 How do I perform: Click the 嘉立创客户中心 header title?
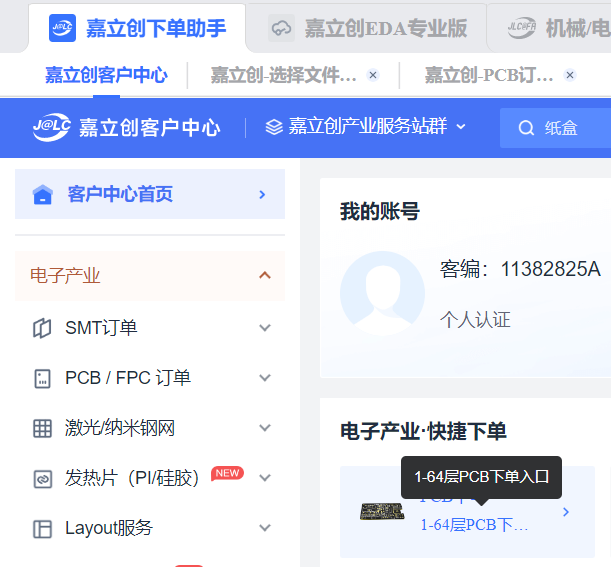[150, 128]
